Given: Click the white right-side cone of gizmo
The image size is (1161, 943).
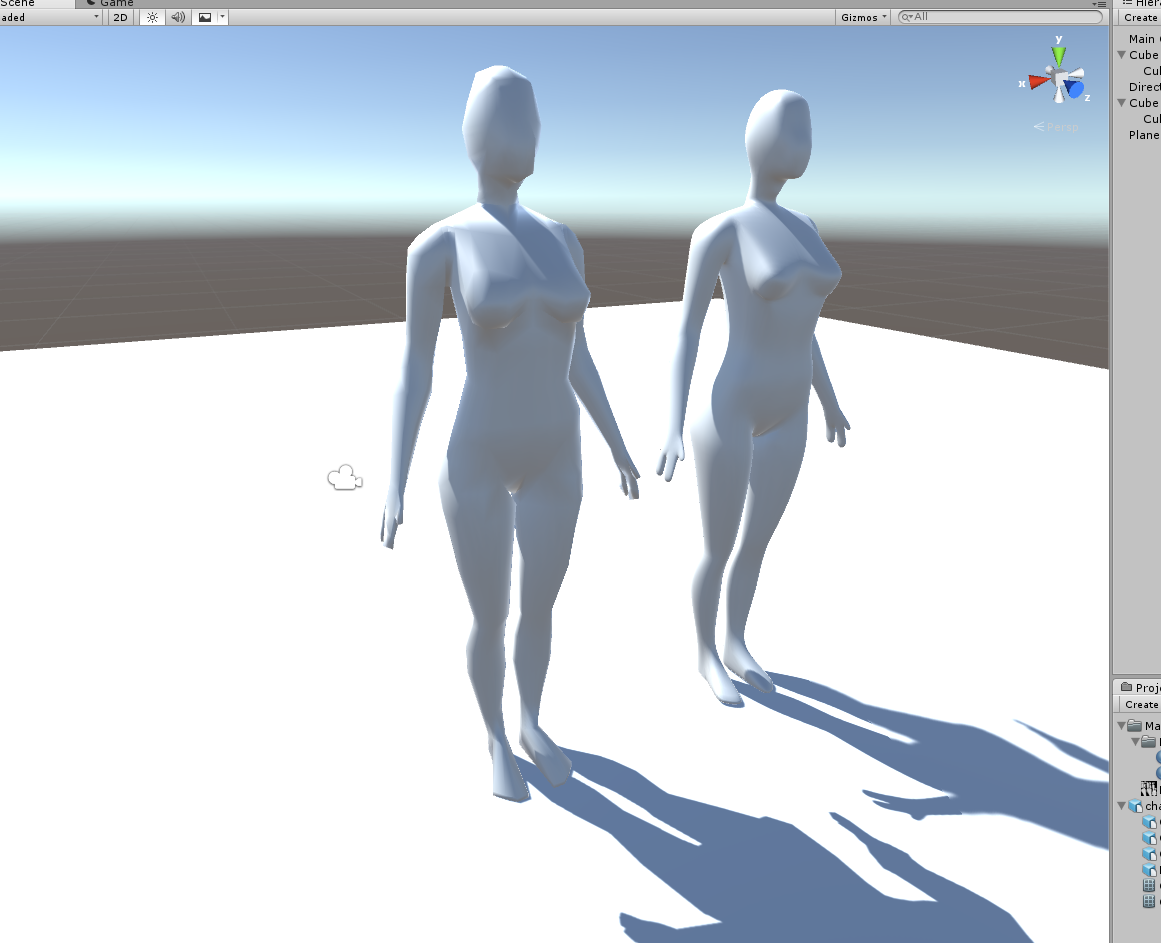Looking at the screenshot, I should (x=1075, y=73).
